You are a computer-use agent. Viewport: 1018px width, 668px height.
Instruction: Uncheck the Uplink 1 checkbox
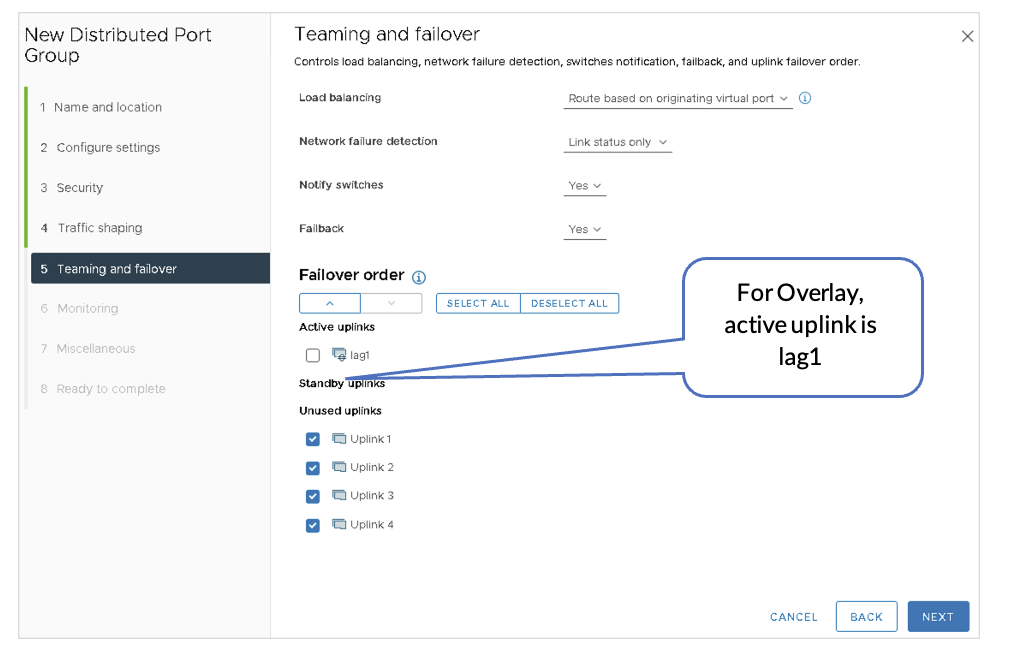click(313, 439)
